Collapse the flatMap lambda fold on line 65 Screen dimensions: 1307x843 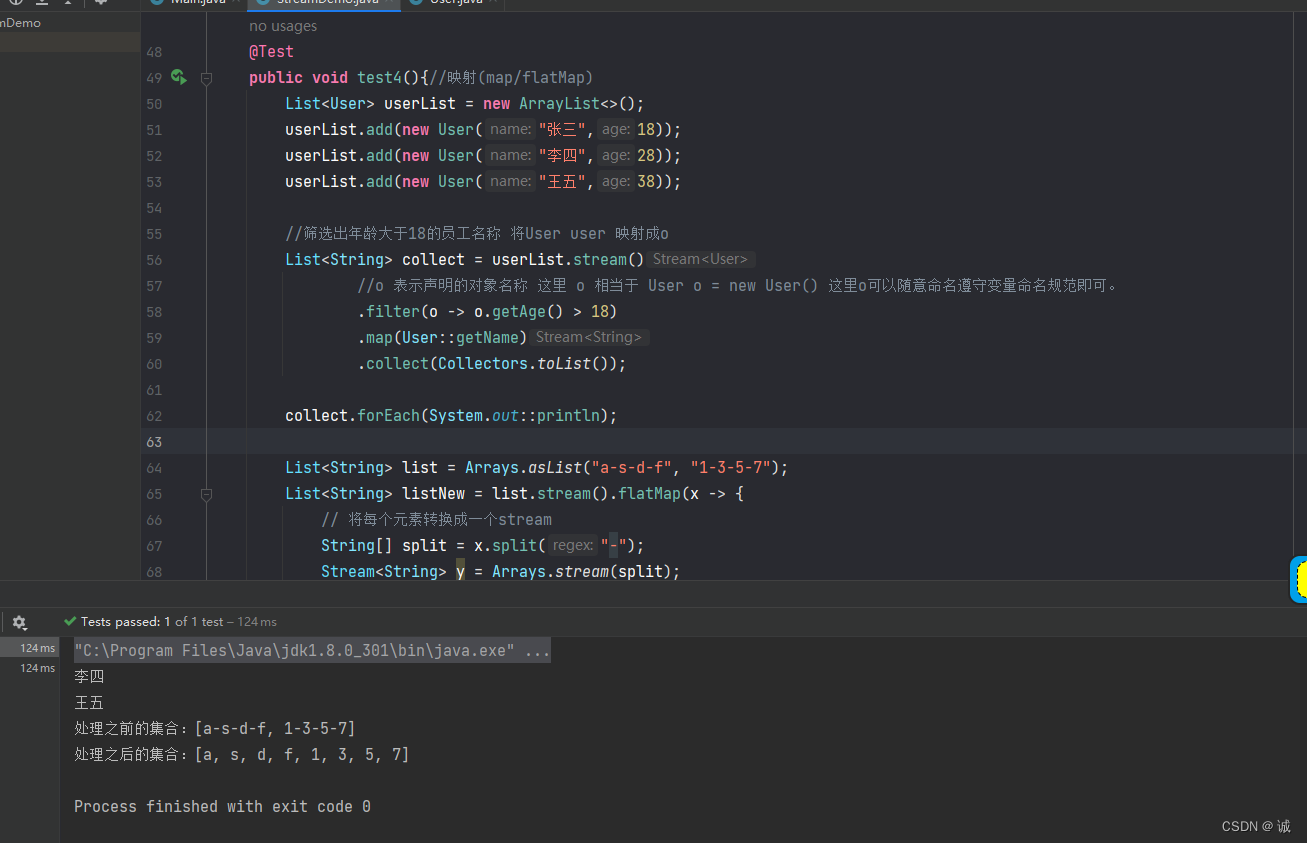click(206, 494)
